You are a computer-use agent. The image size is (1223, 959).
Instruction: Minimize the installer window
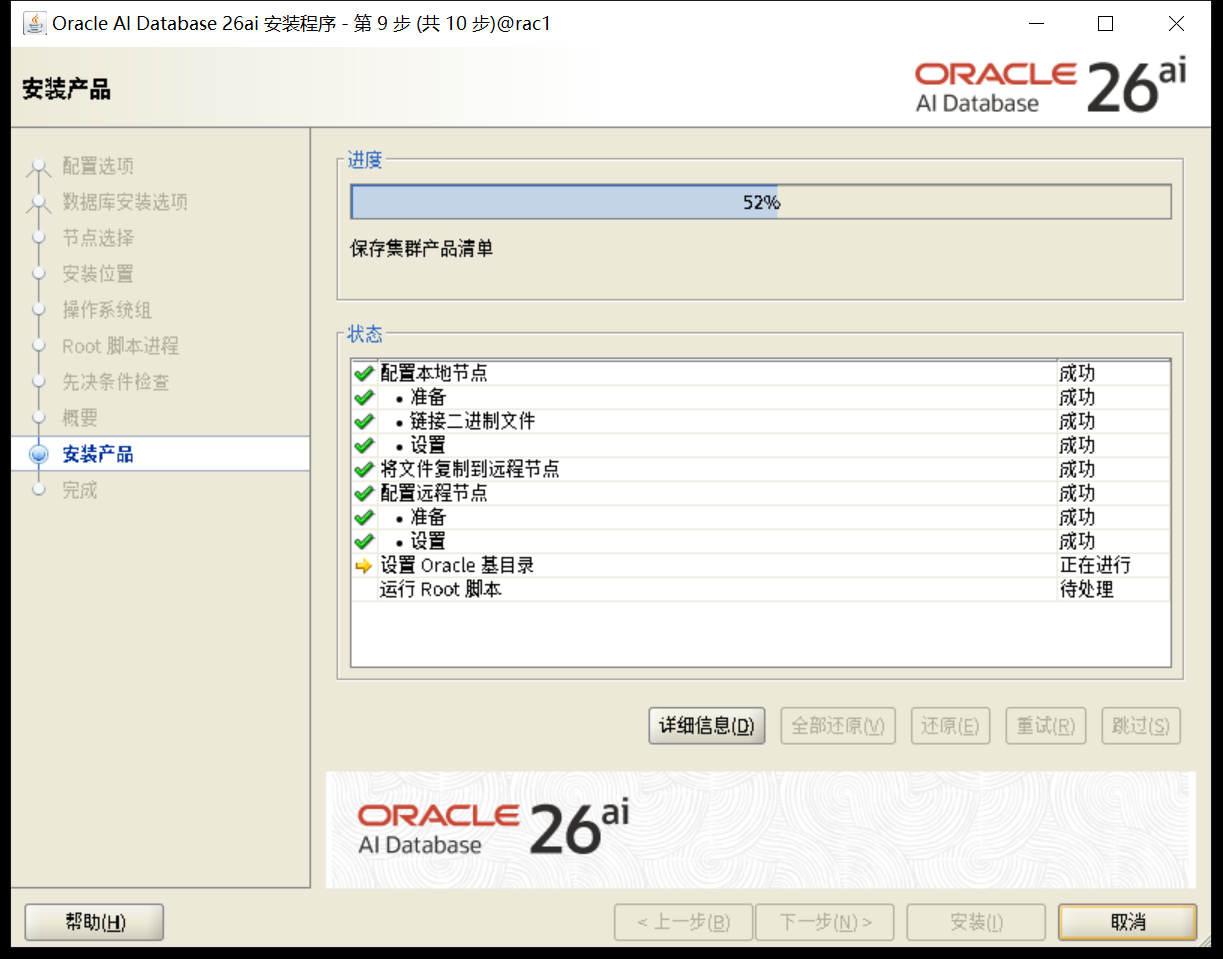(x=1035, y=24)
